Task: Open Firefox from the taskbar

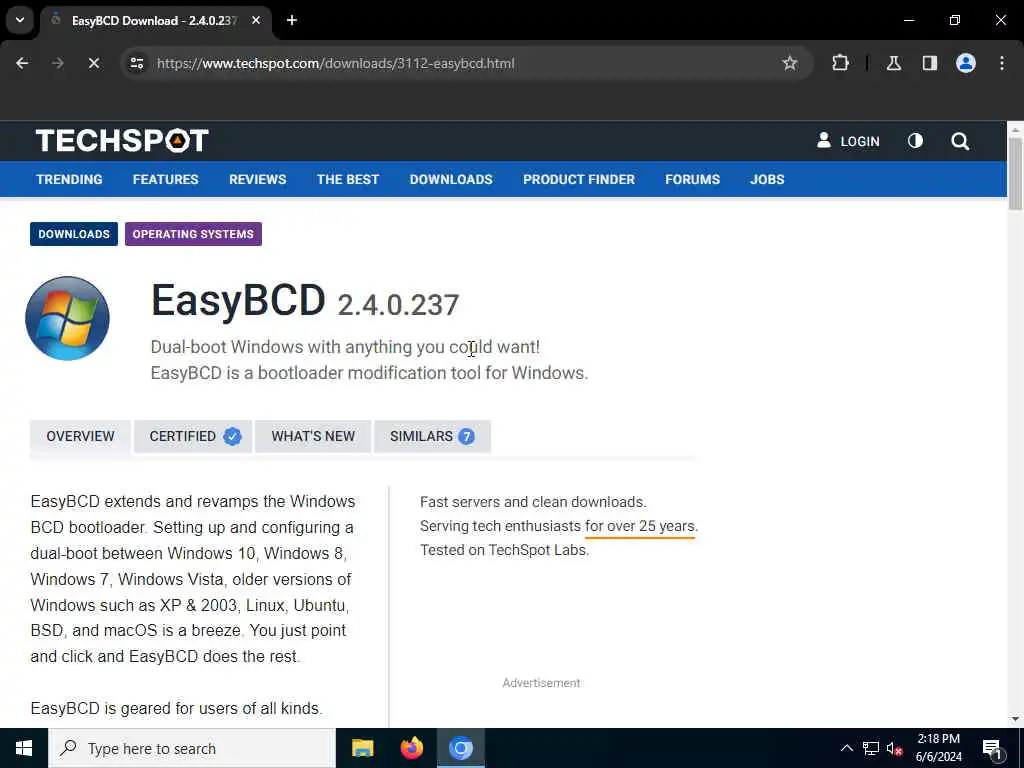Action: click(411, 748)
